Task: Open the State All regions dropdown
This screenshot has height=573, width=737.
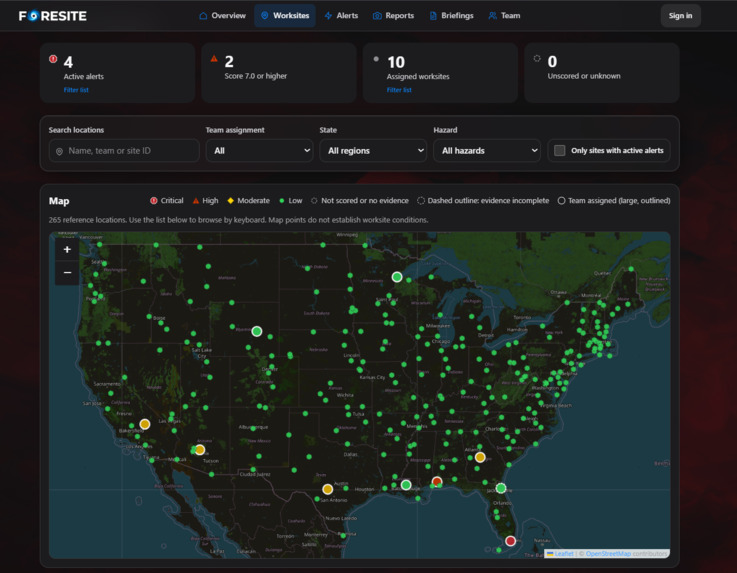Action: coord(373,150)
